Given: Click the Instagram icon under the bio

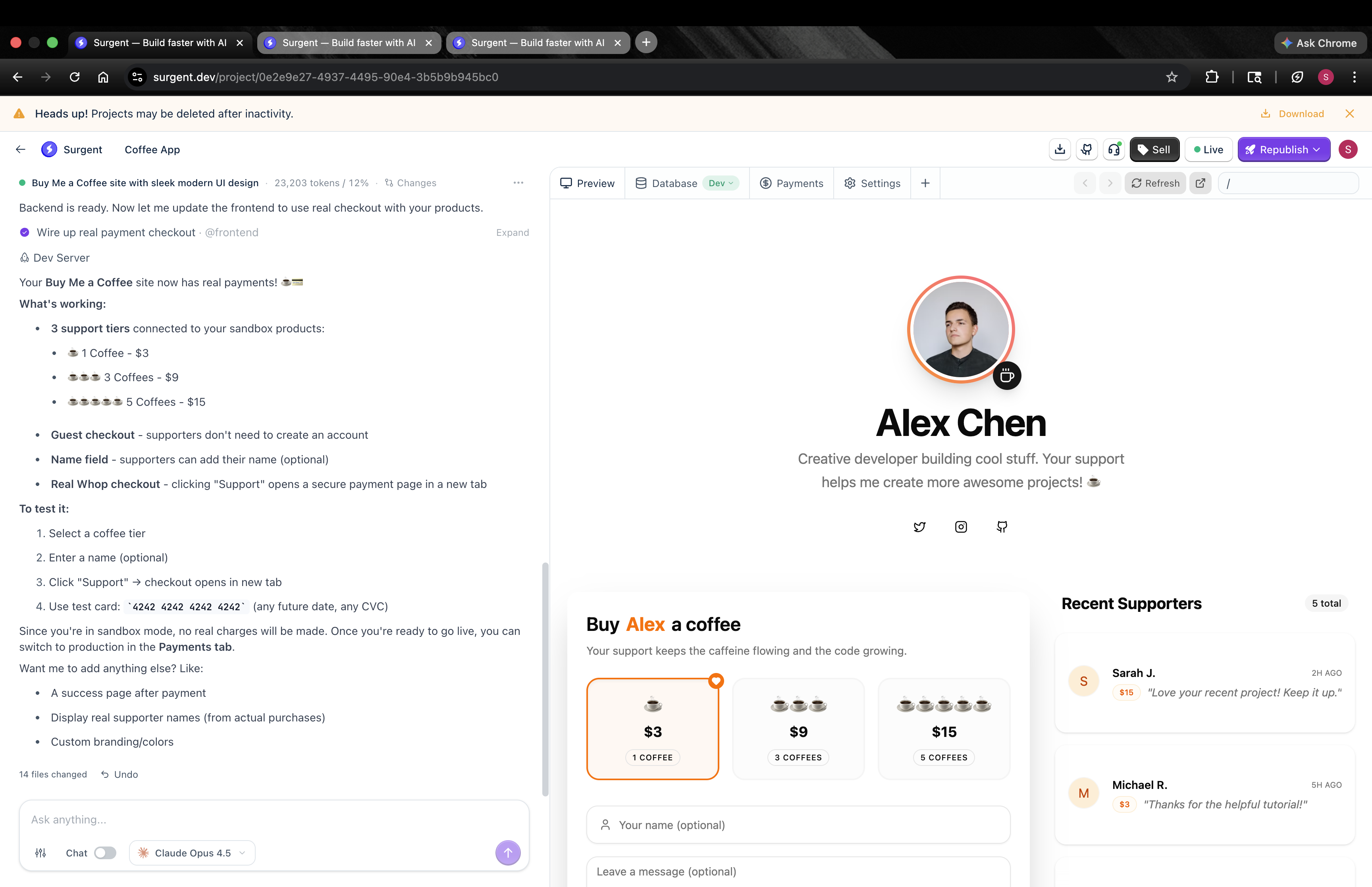Looking at the screenshot, I should click(x=961, y=526).
